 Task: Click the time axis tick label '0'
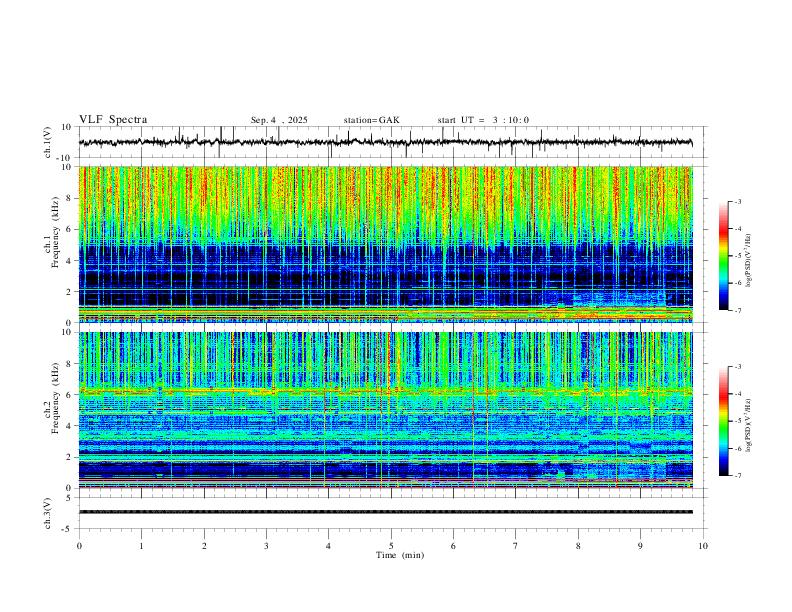(79, 546)
